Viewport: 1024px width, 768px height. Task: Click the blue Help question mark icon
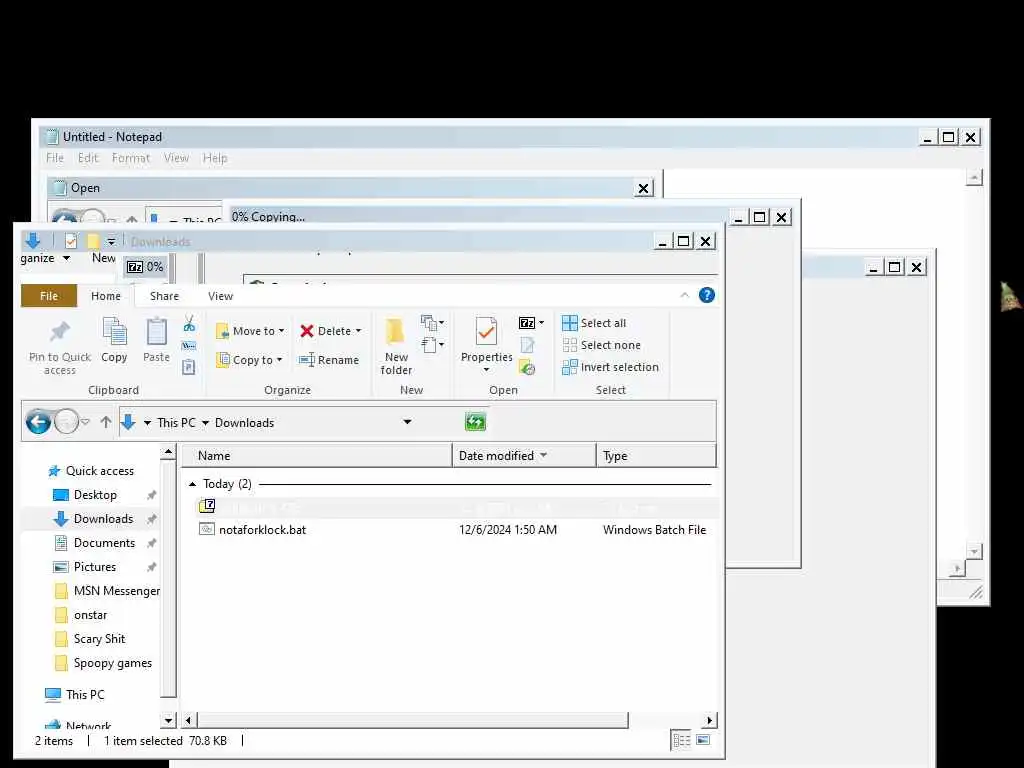[x=707, y=295]
